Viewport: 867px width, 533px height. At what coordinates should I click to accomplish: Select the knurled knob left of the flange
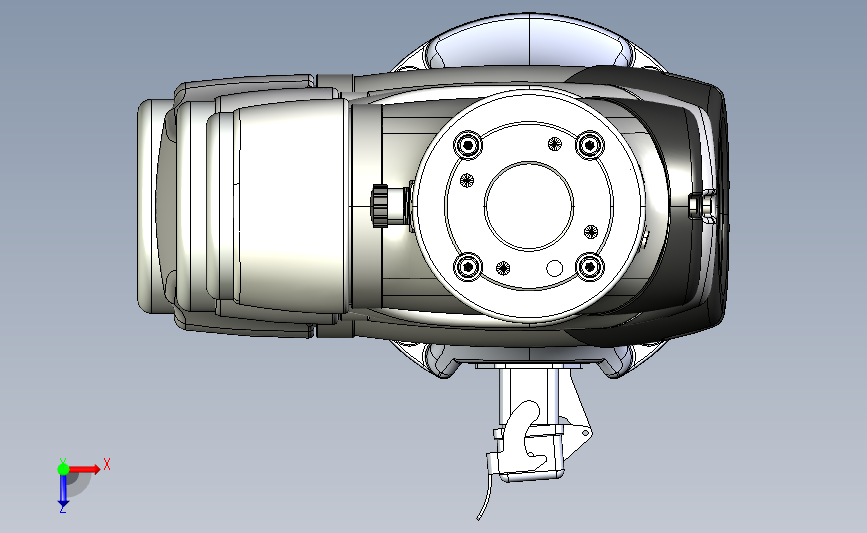(380, 206)
